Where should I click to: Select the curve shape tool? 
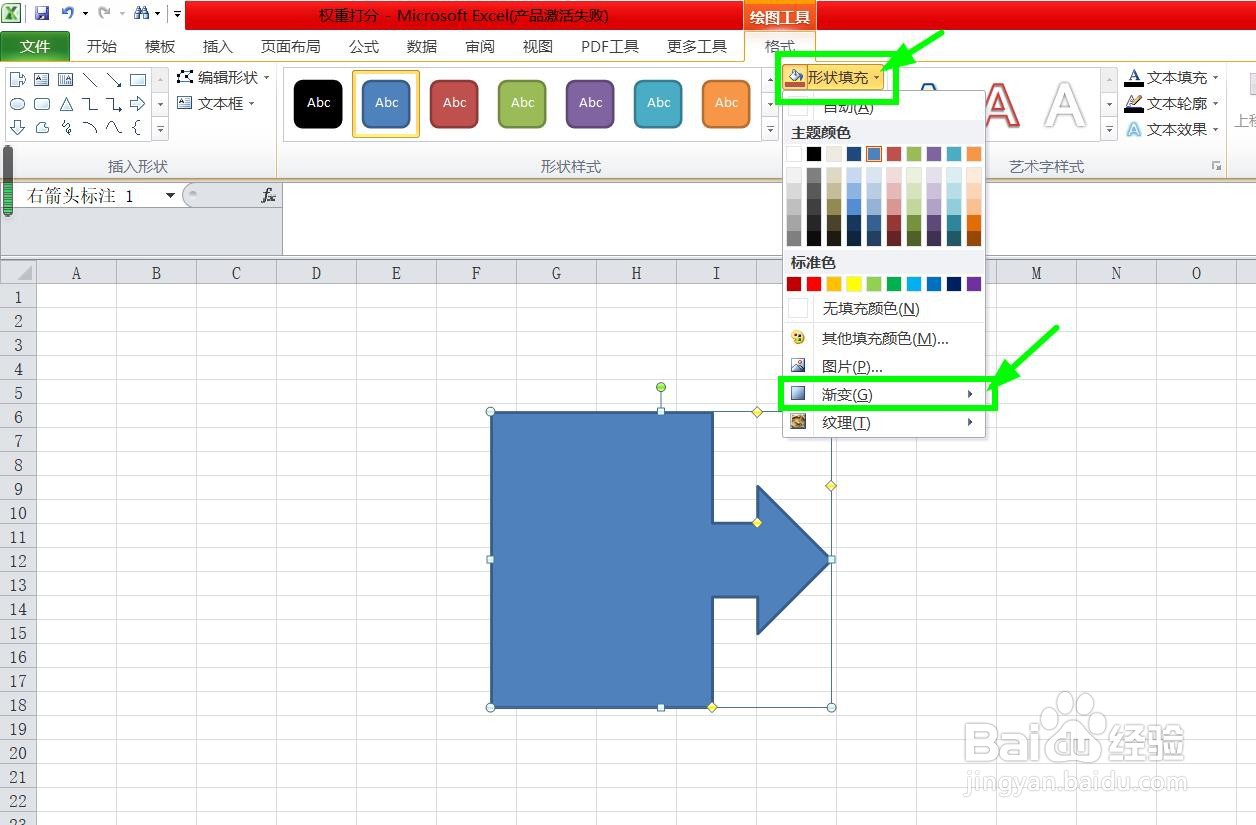click(x=114, y=128)
